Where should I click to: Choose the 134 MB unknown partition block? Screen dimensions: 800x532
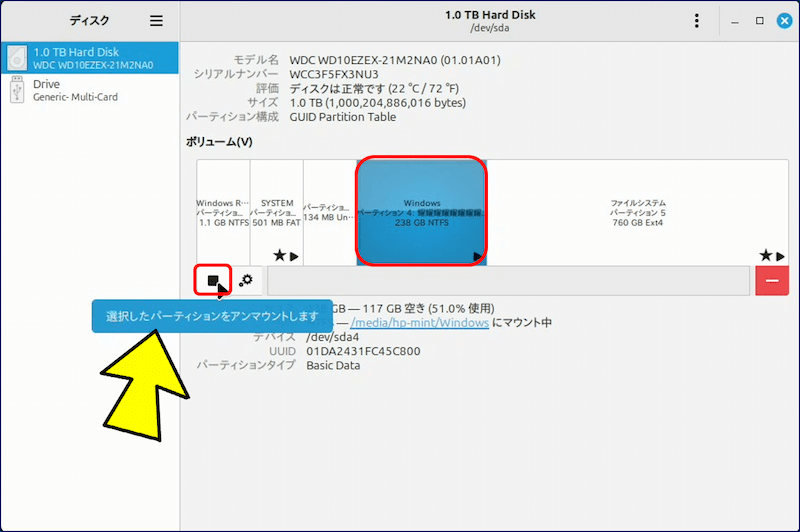point(329,212)
